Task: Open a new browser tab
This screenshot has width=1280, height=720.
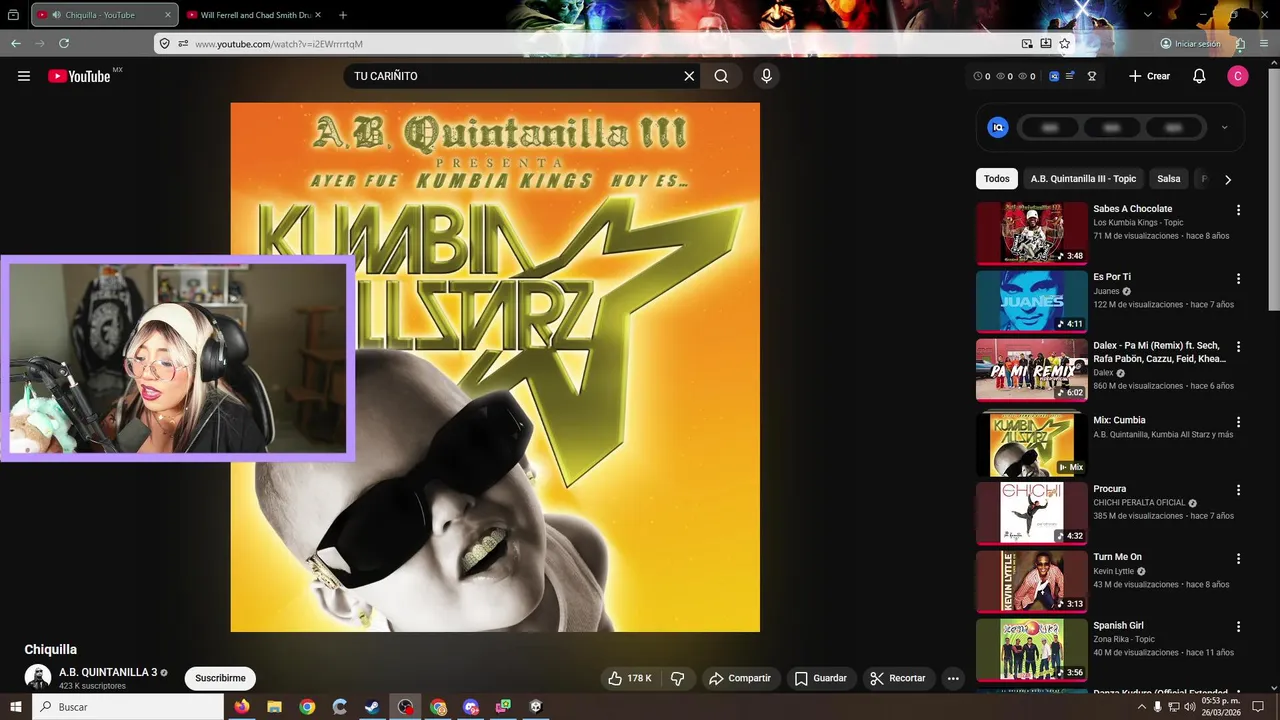Action: [343, 15]
